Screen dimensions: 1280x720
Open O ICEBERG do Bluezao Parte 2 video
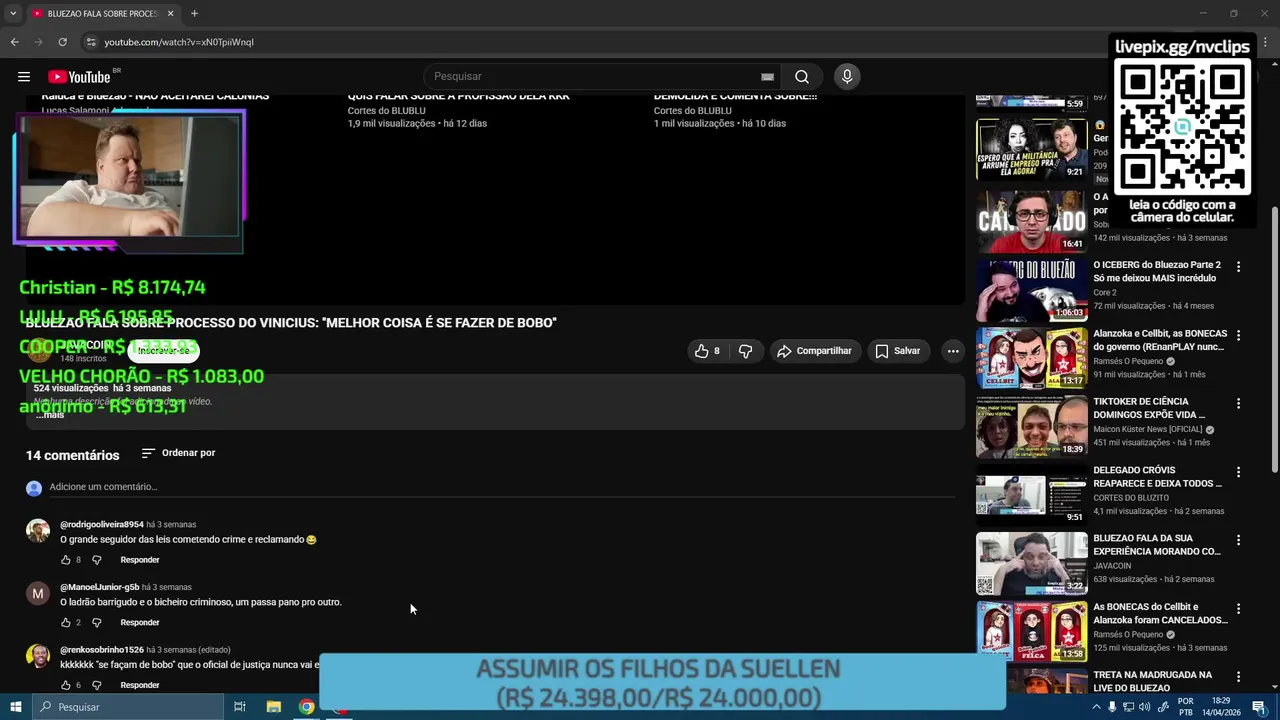pyautogui.click(x=1158, y=272)
